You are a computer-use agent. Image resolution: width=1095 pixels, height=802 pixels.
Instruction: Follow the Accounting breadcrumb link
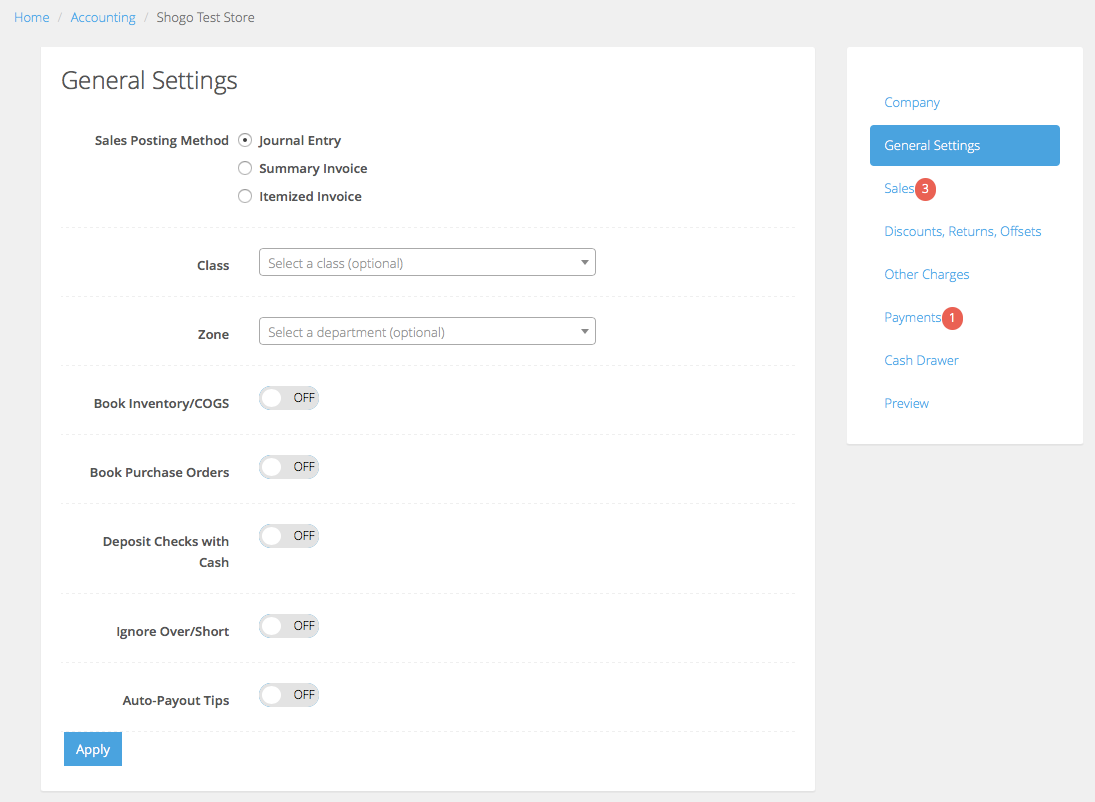pos(103,17)
